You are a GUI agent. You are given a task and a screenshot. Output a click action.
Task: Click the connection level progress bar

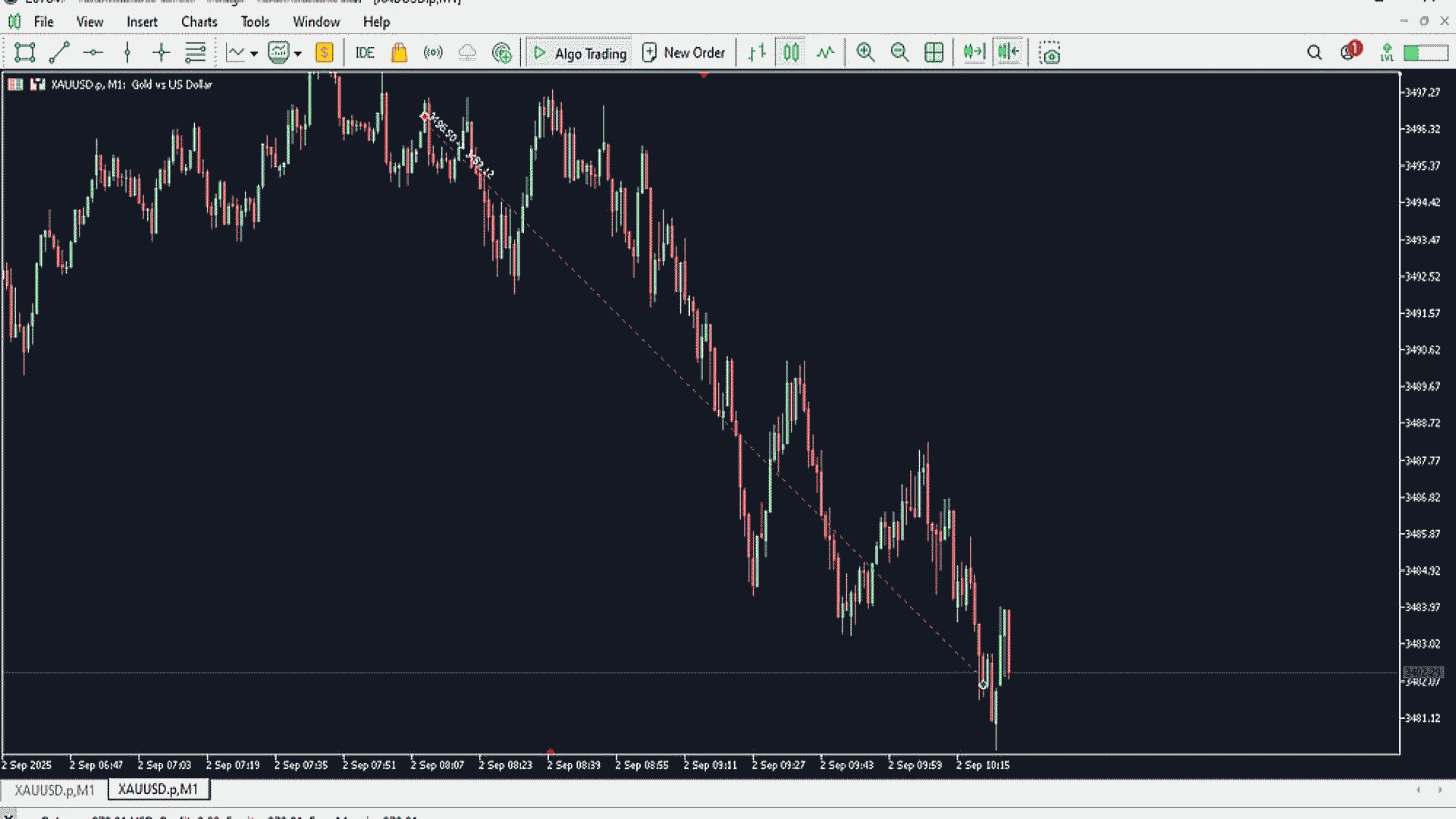coord(1425,52)
